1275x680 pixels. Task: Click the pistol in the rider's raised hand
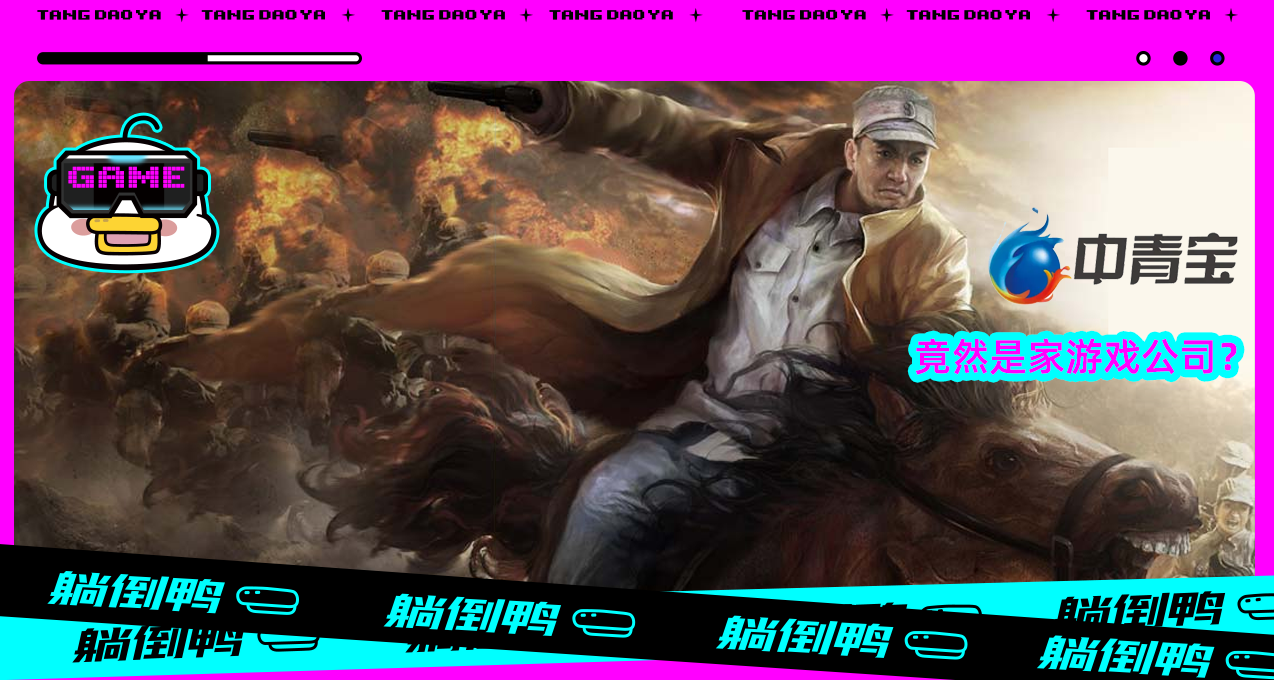click(x=487, y=97)
